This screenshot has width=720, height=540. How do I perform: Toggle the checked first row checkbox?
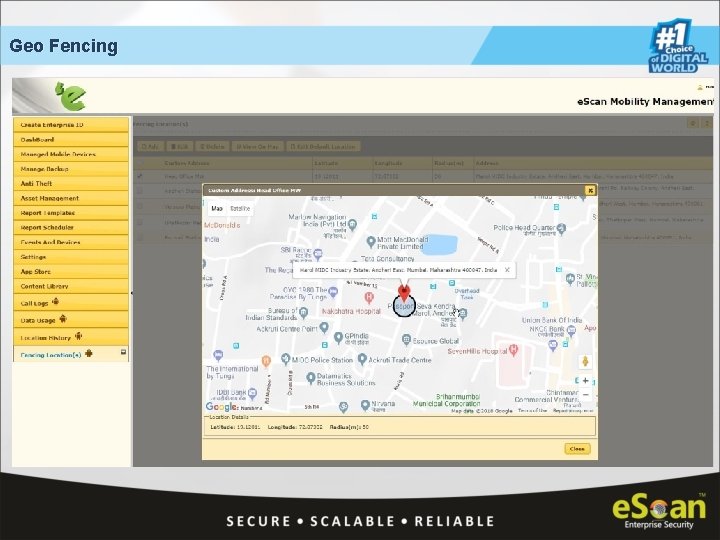pos(140,176)
